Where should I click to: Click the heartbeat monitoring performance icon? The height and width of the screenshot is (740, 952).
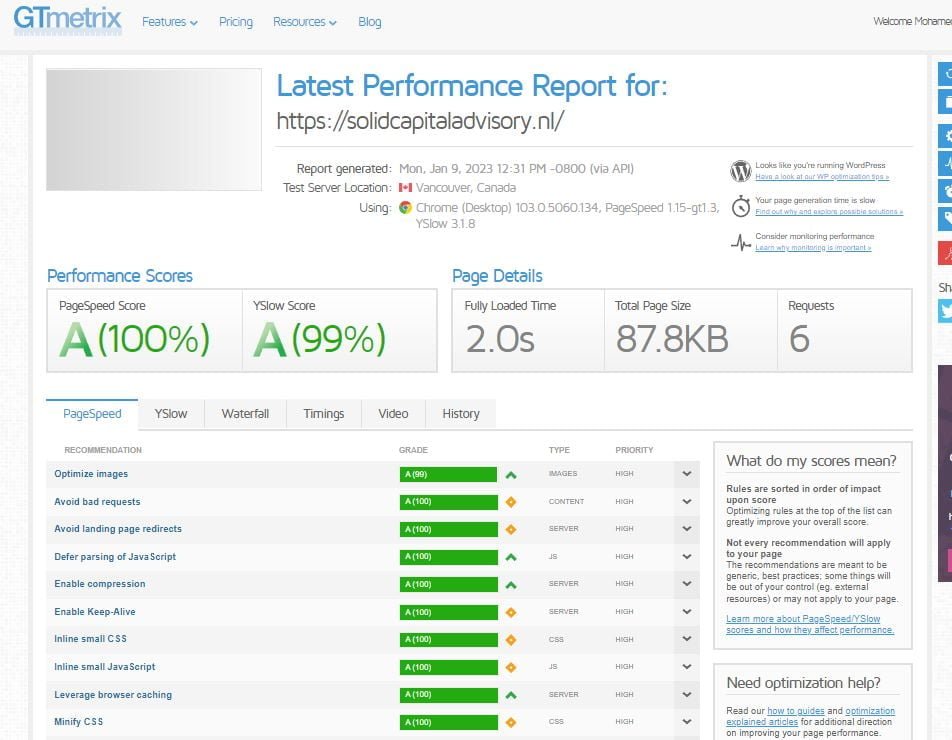pos(740,242)
